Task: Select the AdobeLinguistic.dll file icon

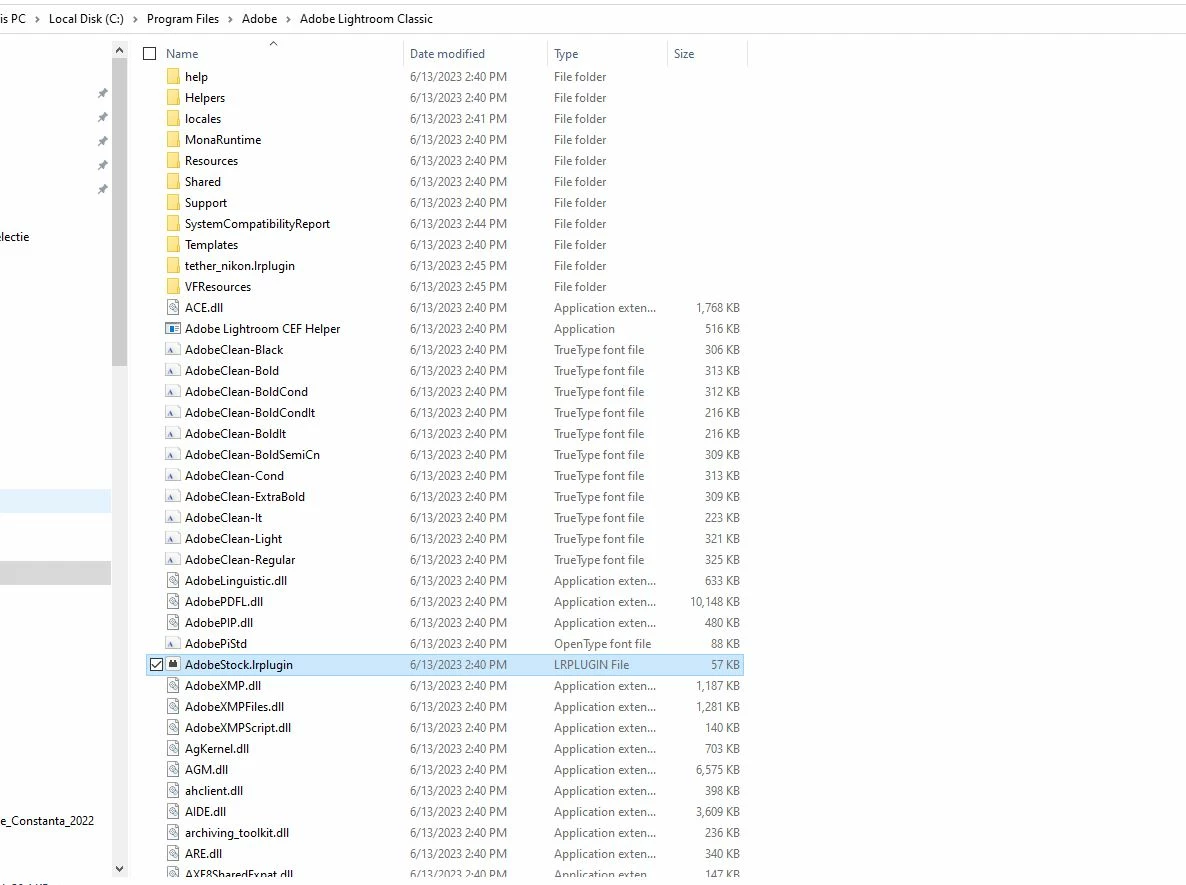Action: point(173,581)
